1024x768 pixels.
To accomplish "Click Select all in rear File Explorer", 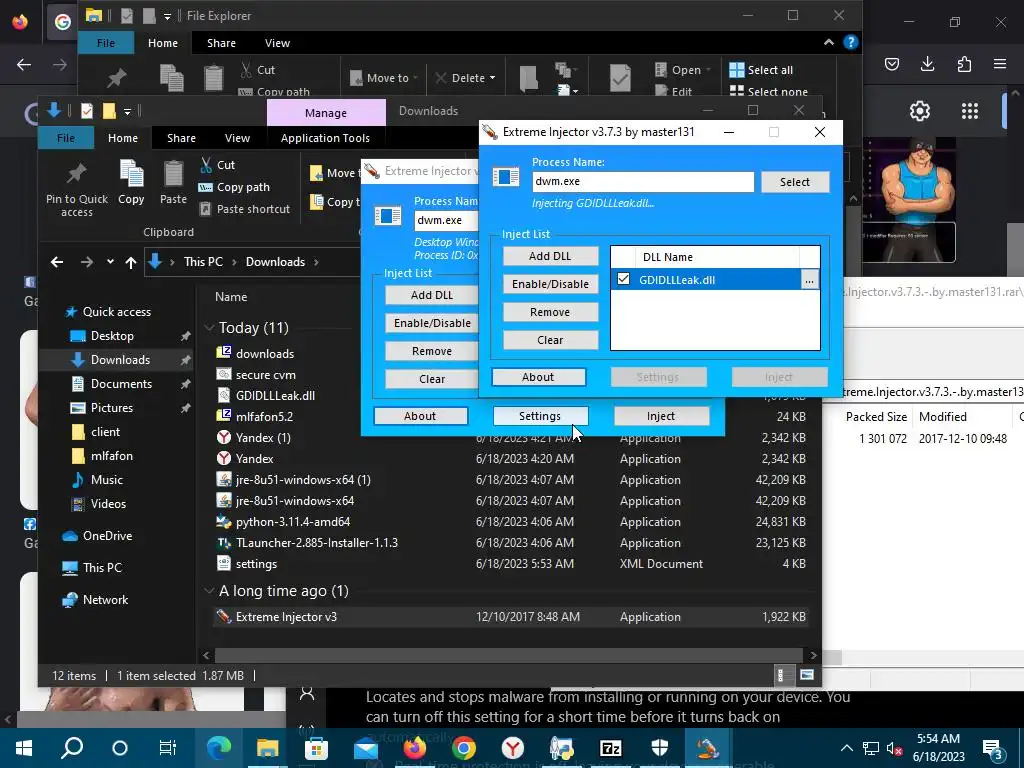I will 761,70.
